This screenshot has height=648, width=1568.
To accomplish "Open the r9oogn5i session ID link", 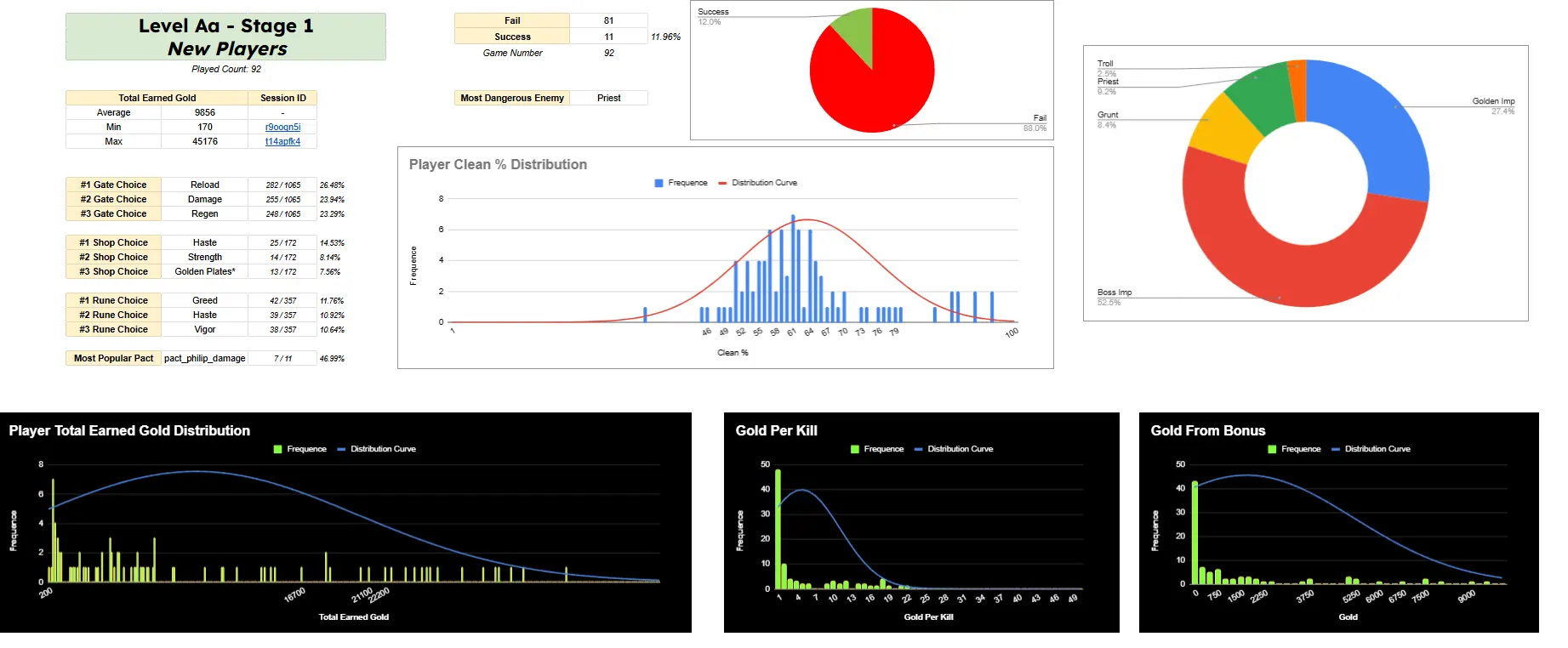I will (x=282, y=127).
